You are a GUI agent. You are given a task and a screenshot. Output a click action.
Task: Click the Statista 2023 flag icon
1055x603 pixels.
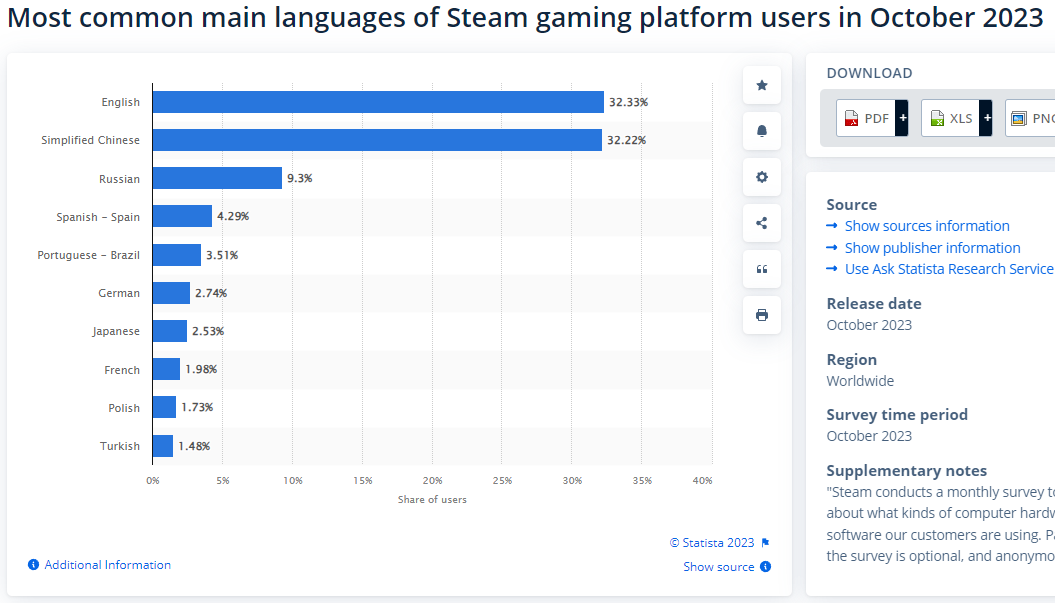click(x=766, y=542)
